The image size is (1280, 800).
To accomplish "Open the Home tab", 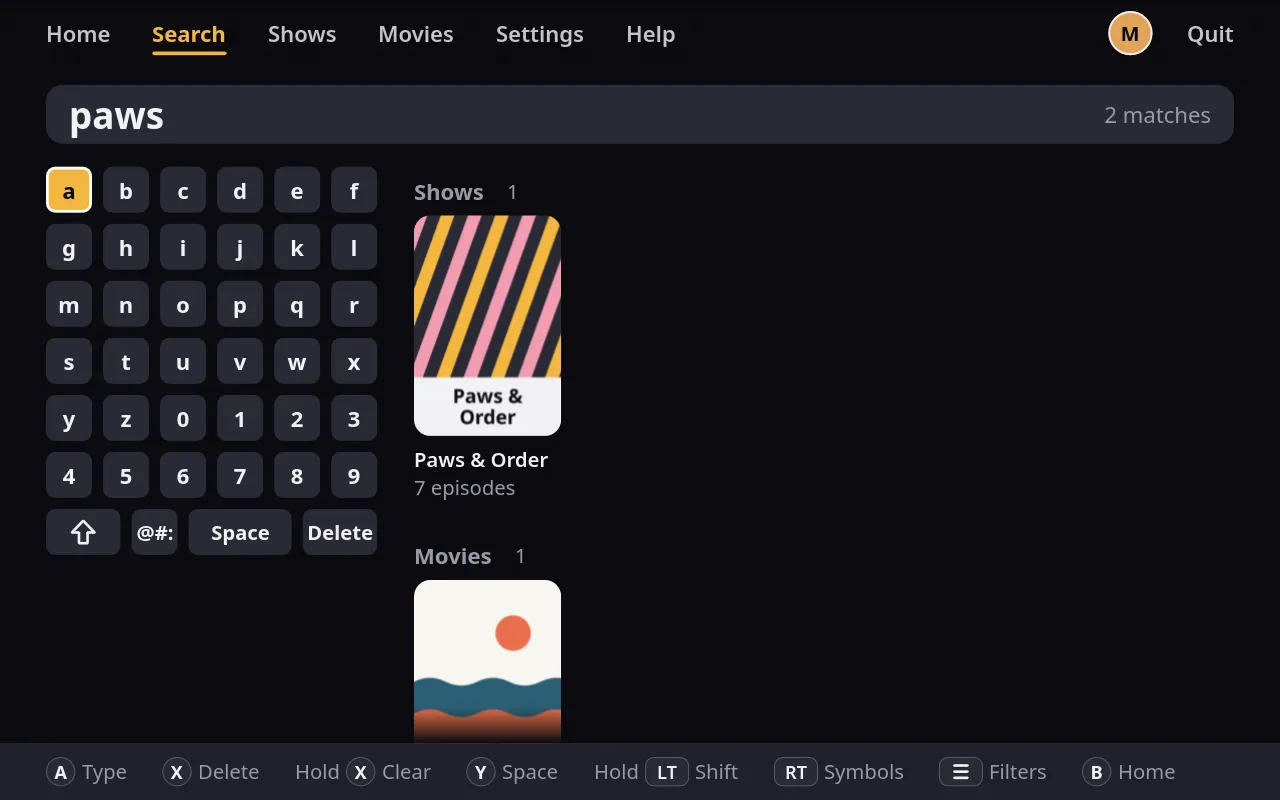I will 78,34.
